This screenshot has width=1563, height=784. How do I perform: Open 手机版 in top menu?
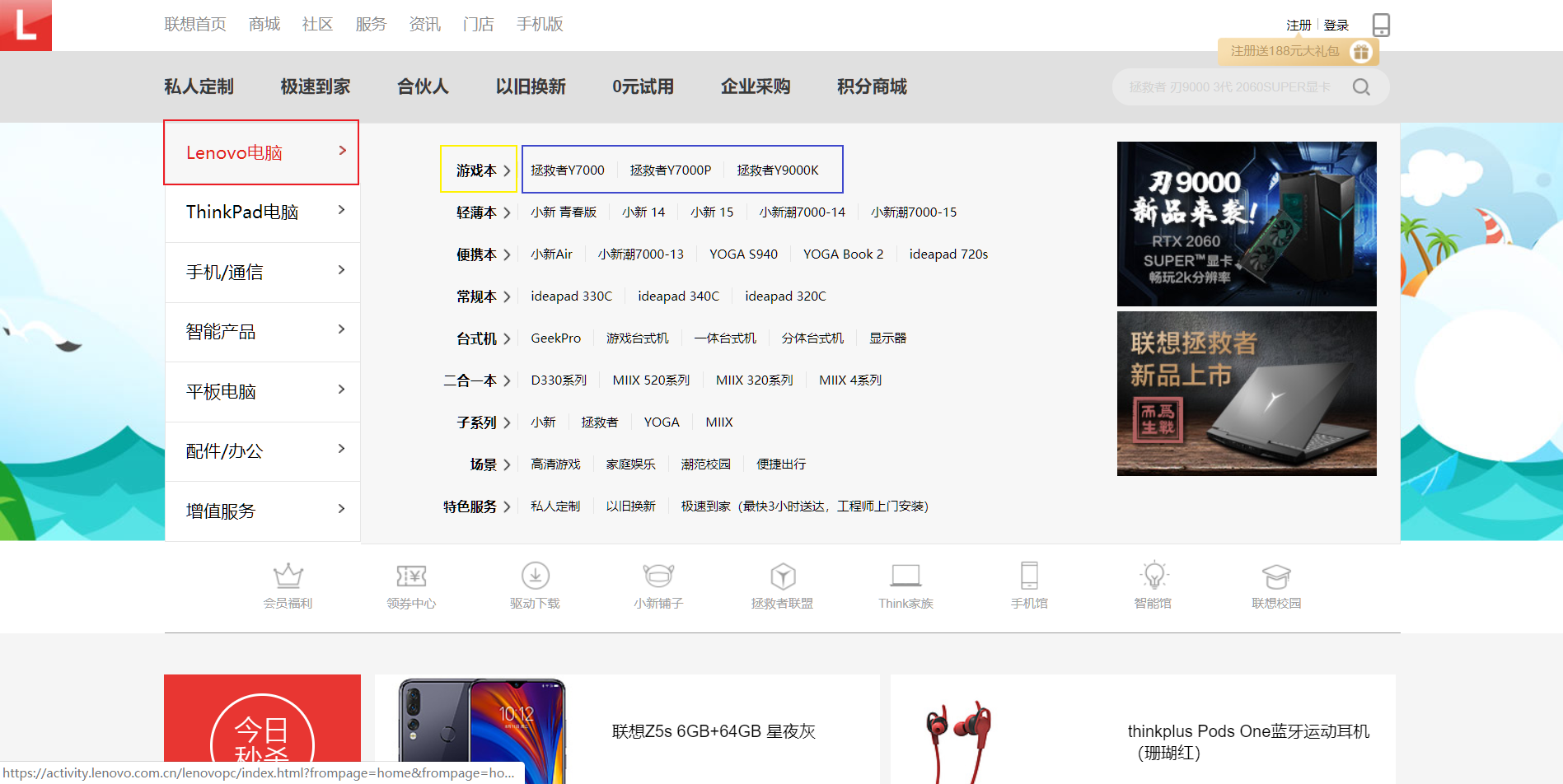[540, 25]
